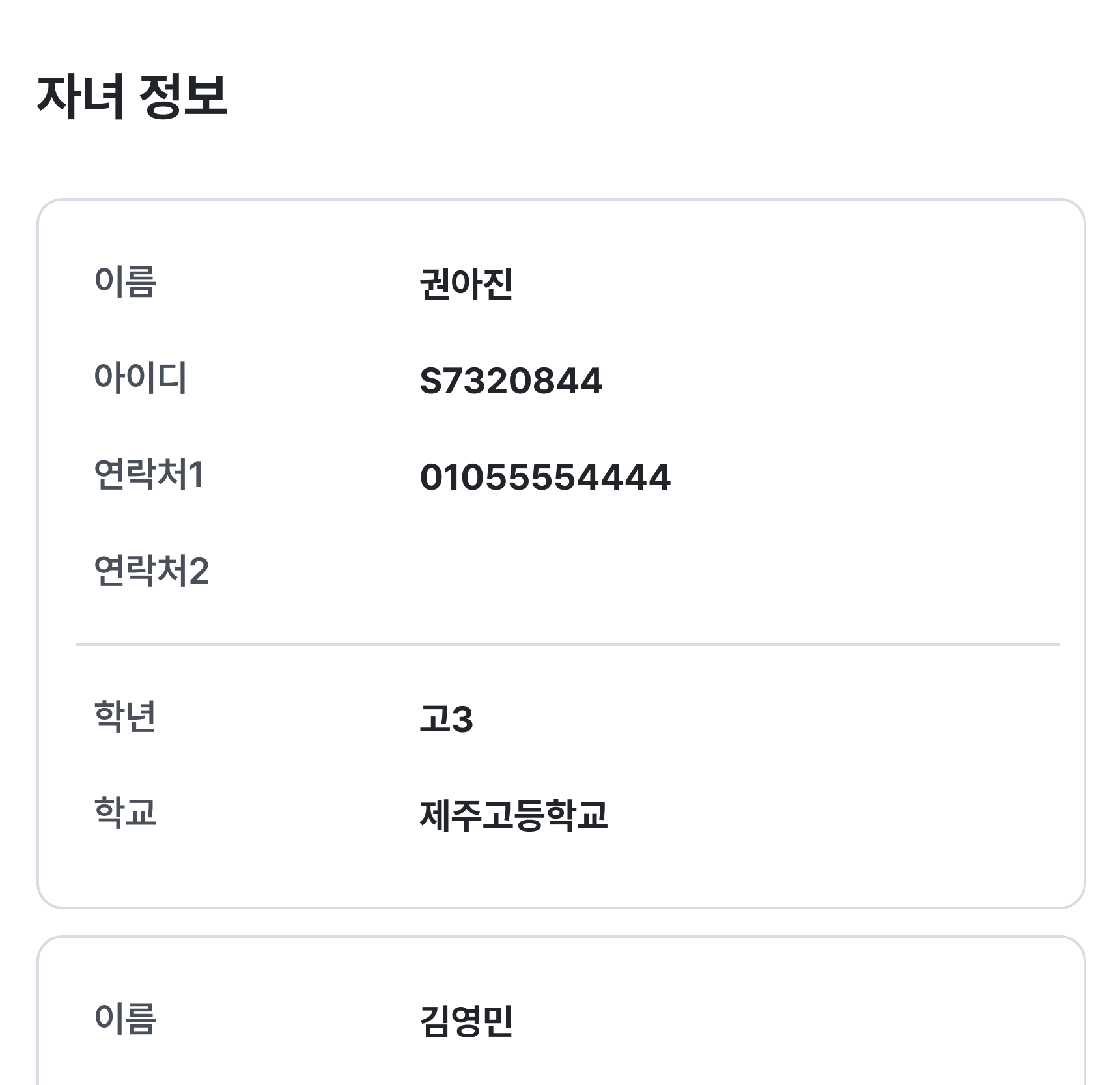Screen dimensions: 1120x1085
Task: Click the 학교 field label
Action: [125, 813]
